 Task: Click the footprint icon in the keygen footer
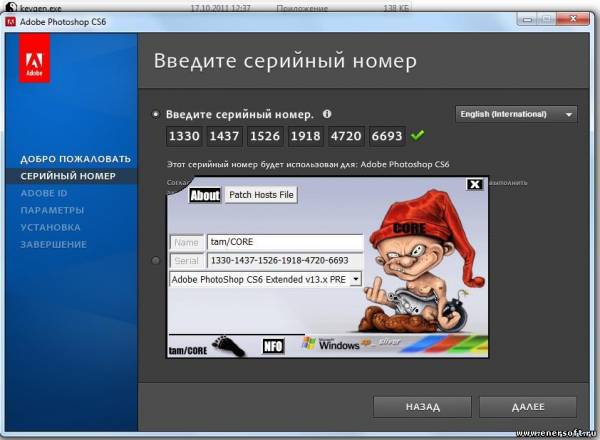point(228,345)
